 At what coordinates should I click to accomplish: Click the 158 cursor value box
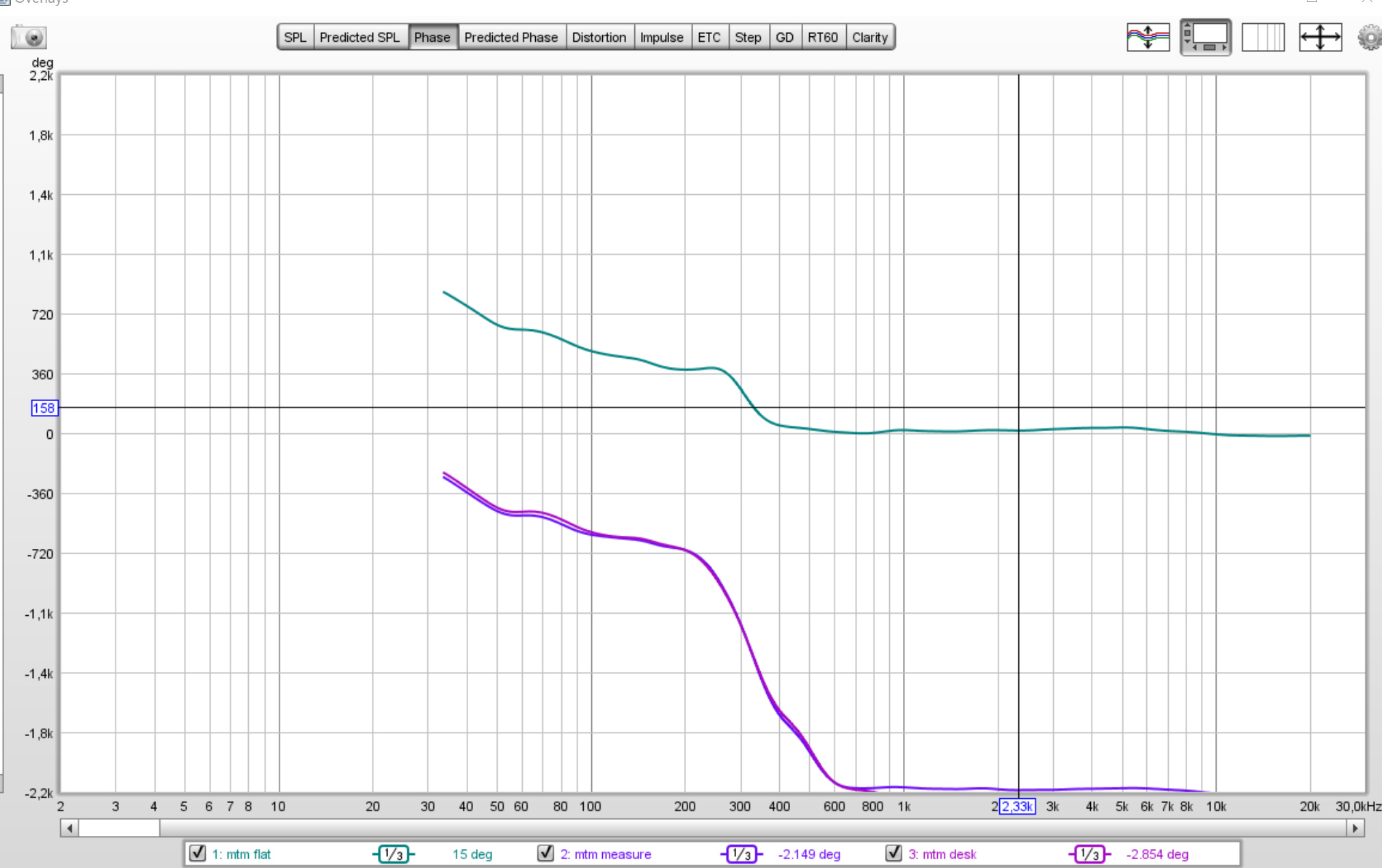click(44, 408)
